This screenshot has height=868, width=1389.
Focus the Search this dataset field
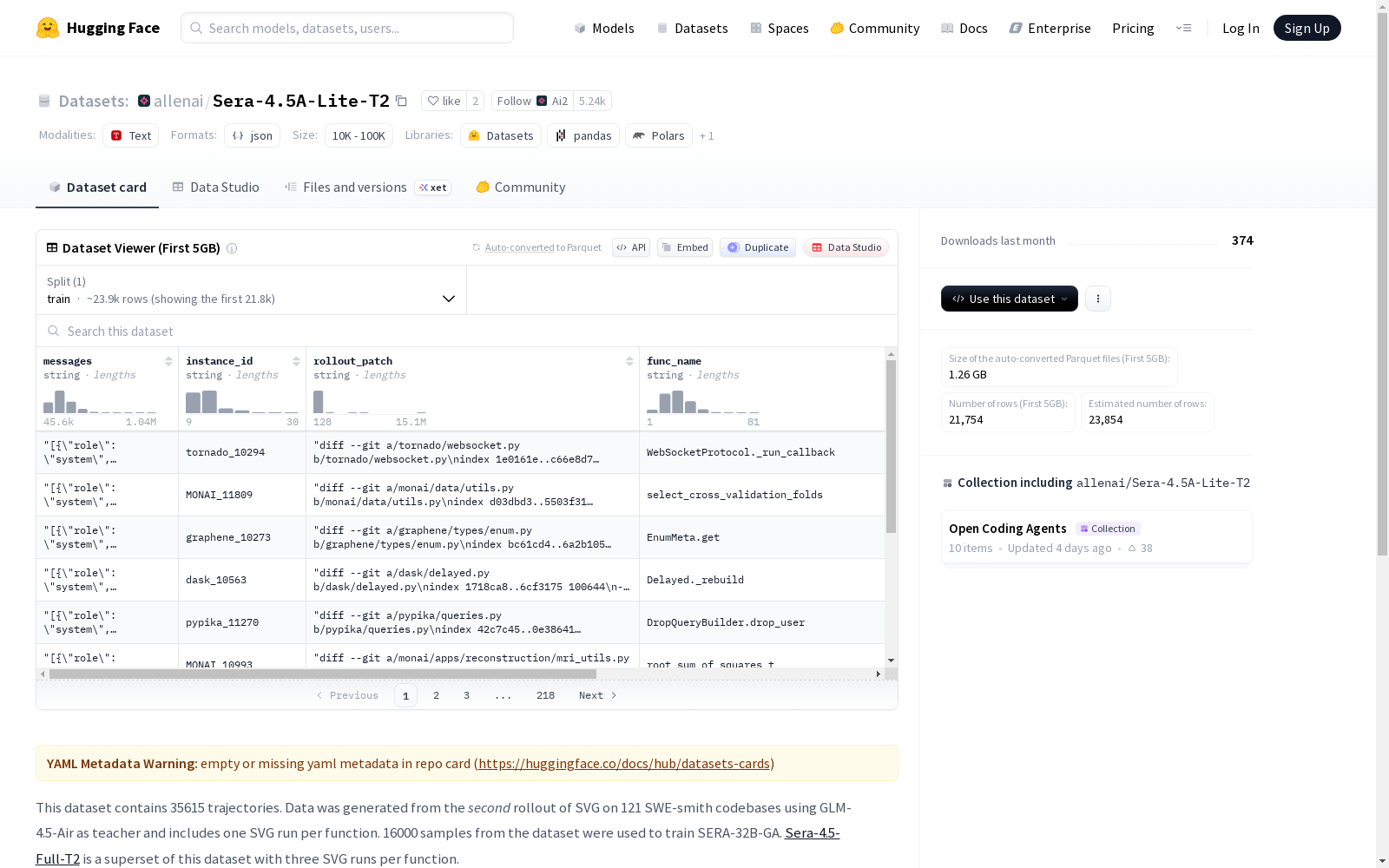pos(467,331)
